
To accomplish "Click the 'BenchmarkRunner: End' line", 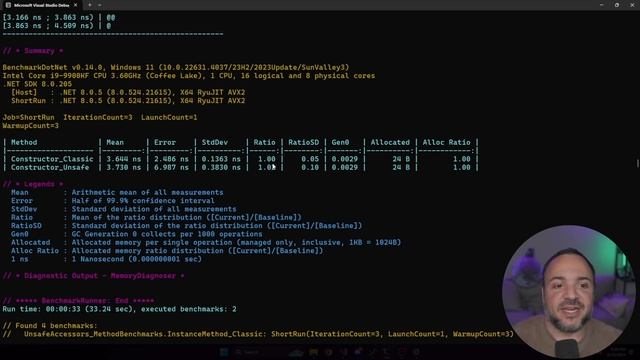I will [x=78, y=301].
